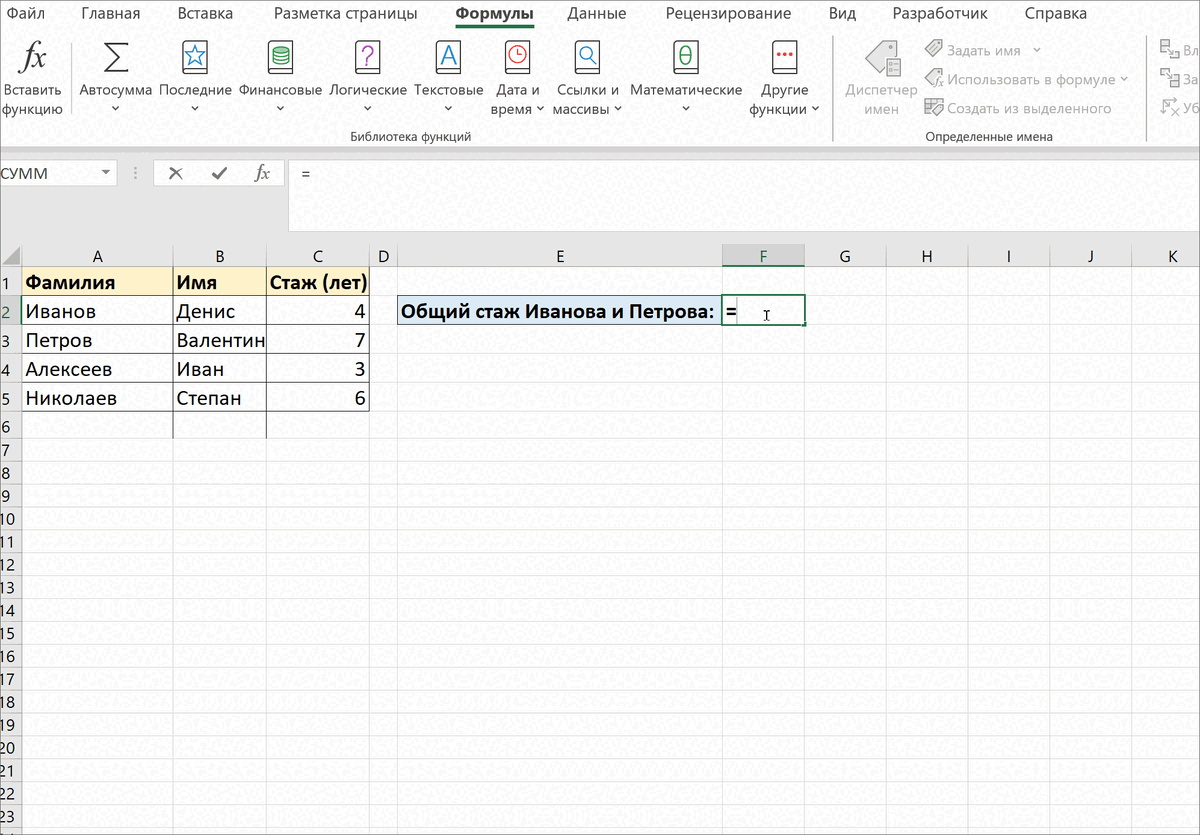Switch to the Вставка tab

(205, 14)
